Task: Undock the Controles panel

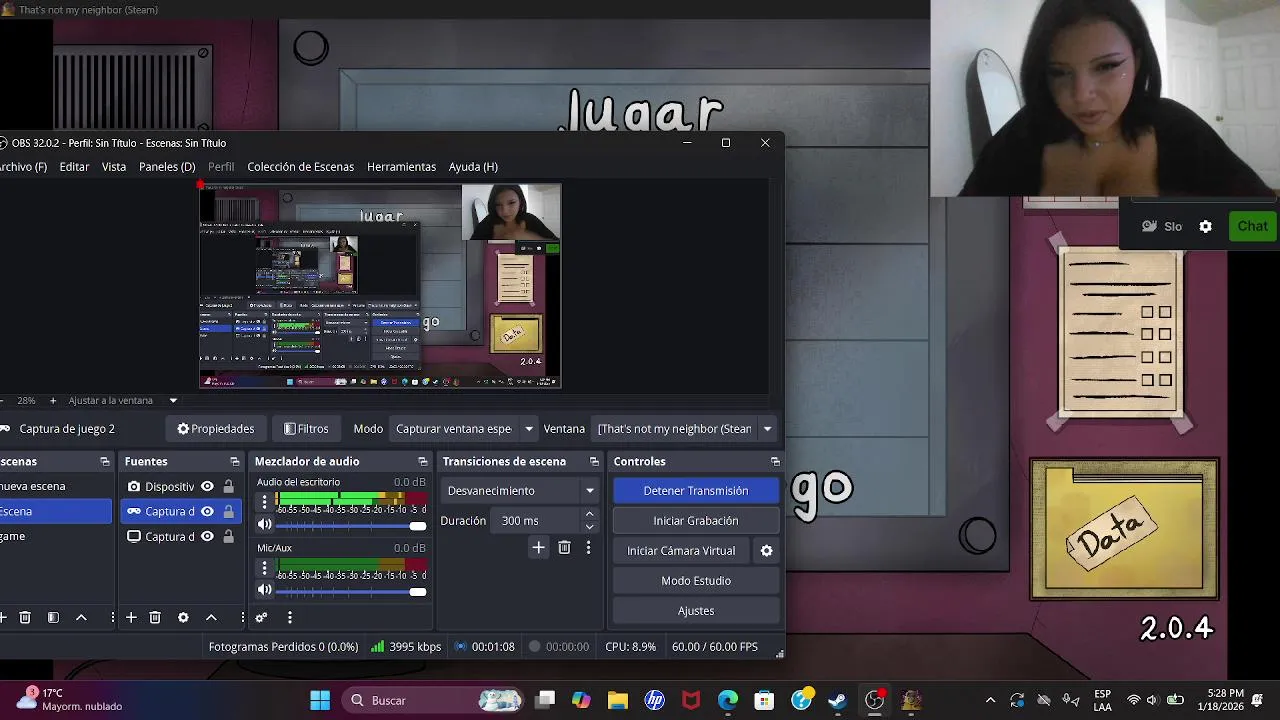Action: pos(775,462)
